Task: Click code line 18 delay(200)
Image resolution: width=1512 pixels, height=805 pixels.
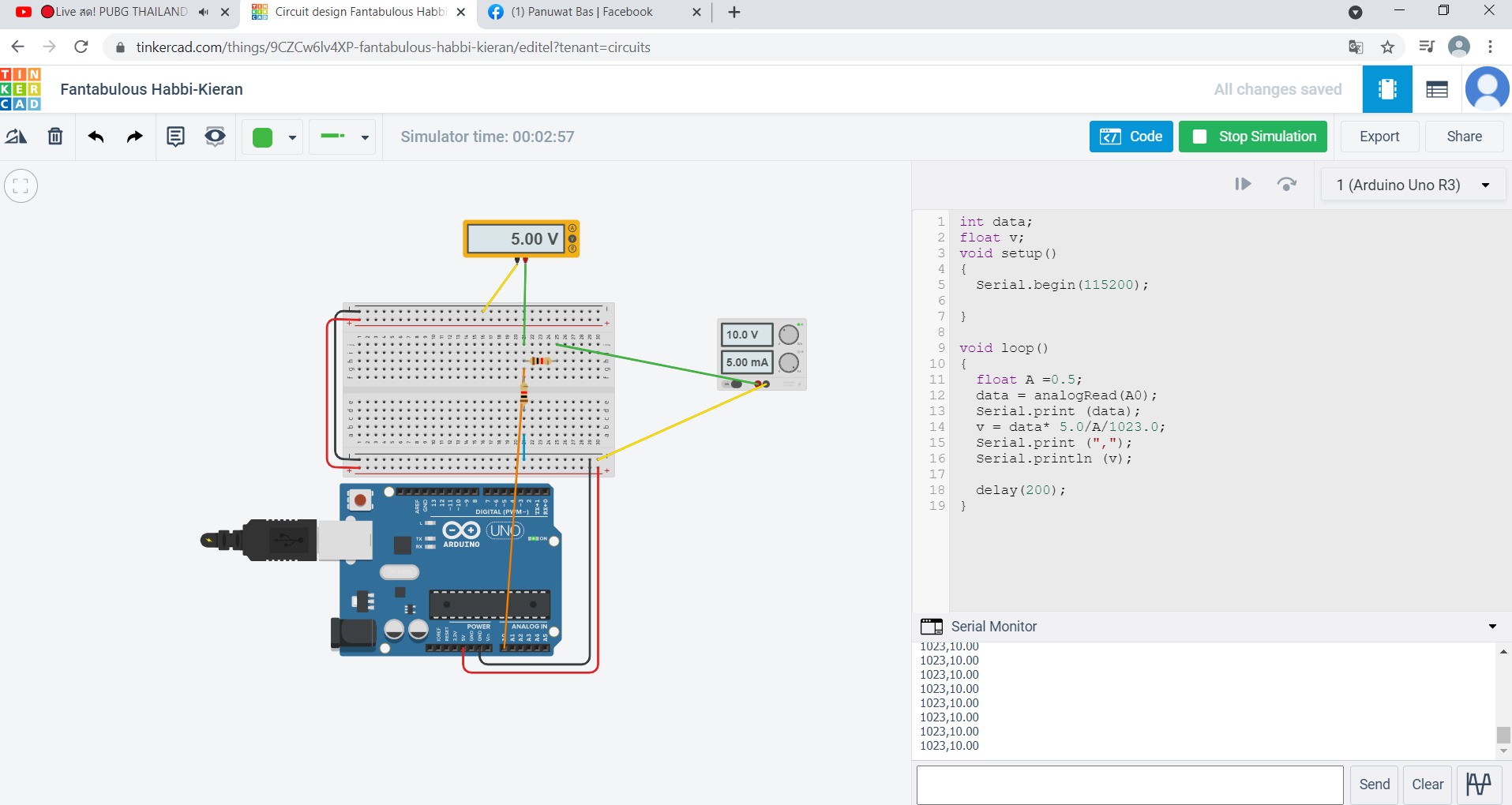Action: pos(1021,490)
